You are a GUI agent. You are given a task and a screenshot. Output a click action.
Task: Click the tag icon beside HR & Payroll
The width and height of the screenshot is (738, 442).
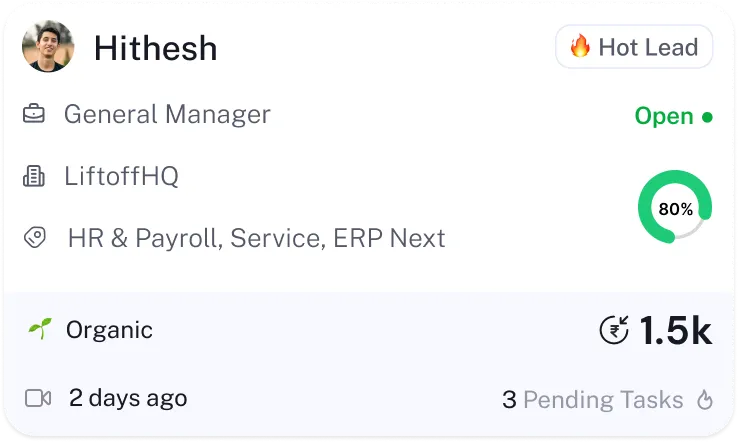[x=36, y=238]
